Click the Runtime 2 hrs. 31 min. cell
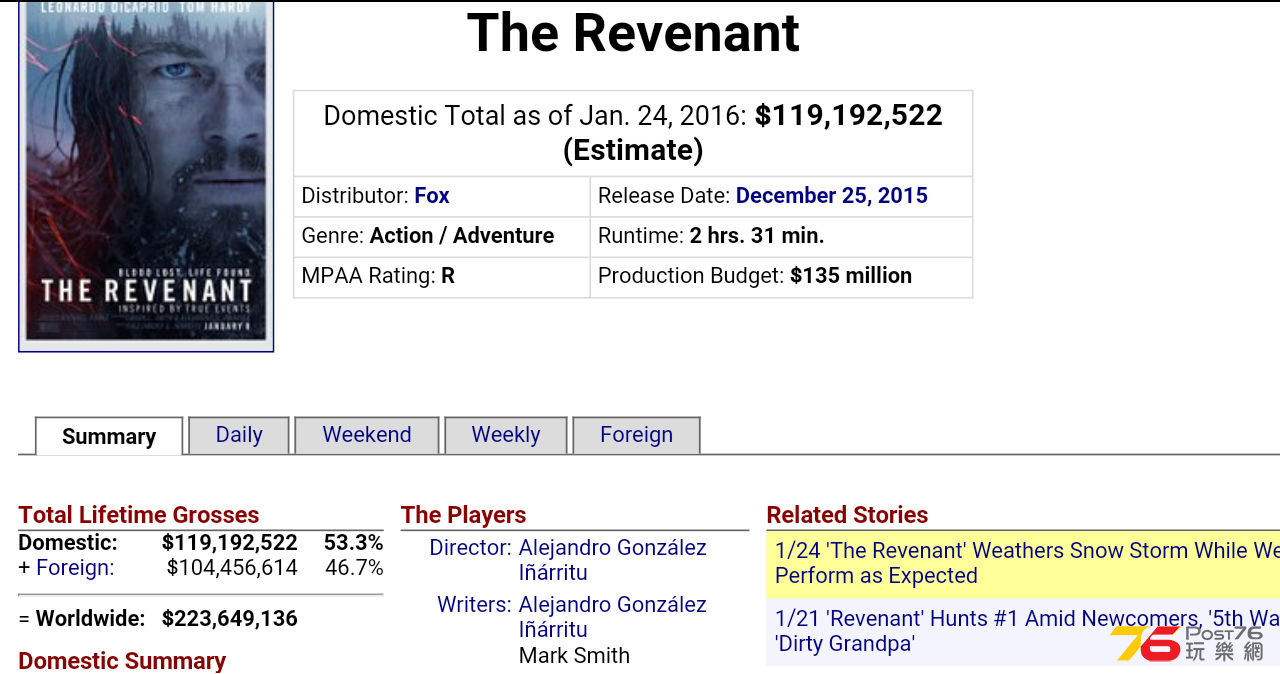 781,236
